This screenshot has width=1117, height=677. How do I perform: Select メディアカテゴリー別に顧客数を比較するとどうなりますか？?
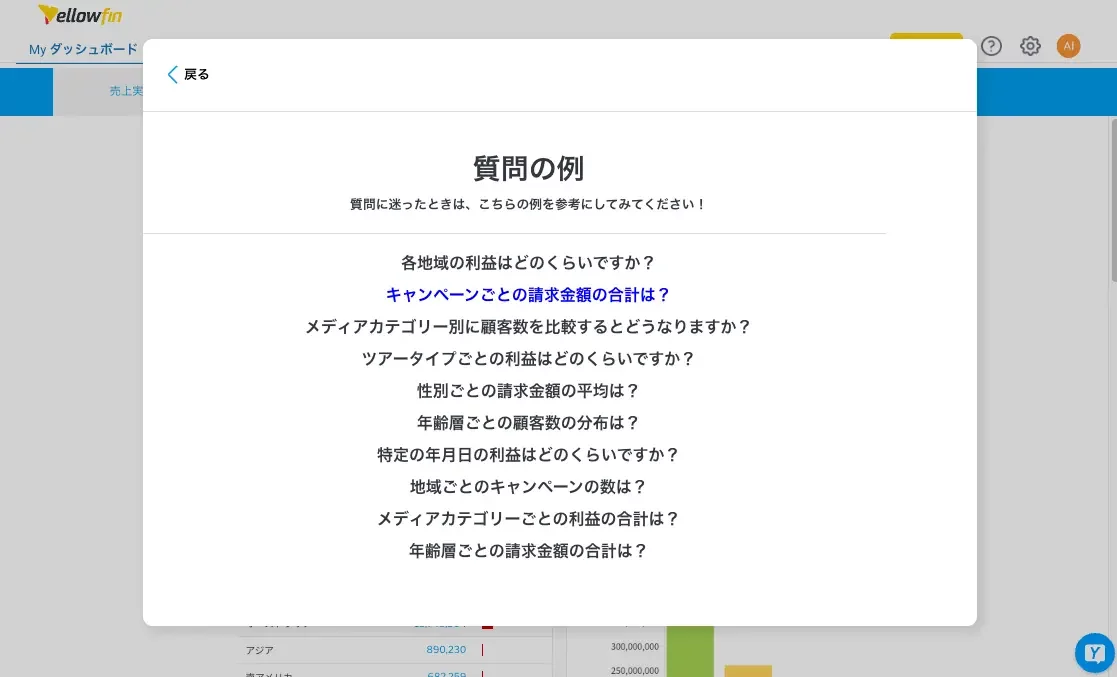[528, 326]
